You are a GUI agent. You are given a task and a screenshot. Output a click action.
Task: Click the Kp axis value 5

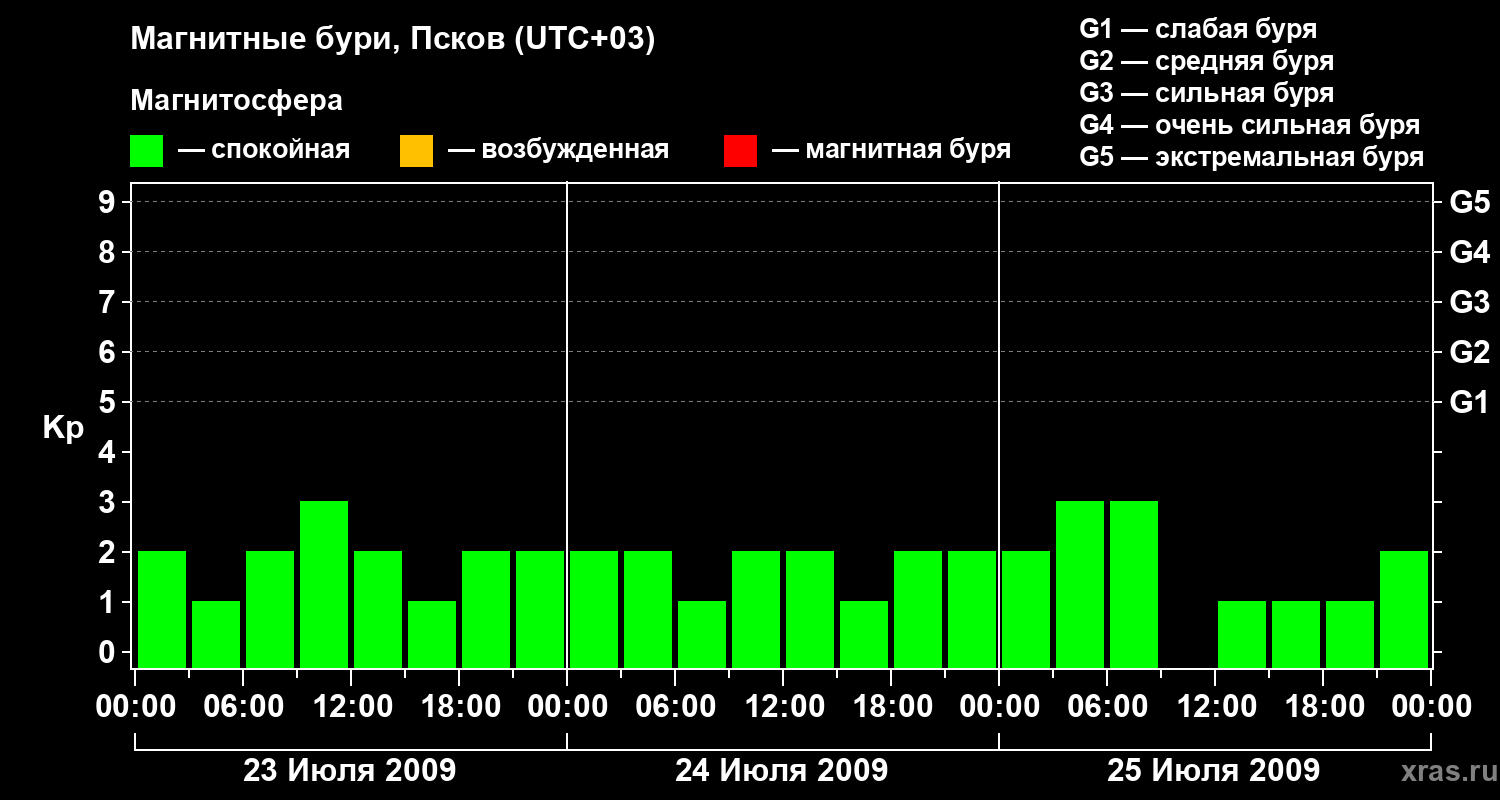tap(109, 402)
